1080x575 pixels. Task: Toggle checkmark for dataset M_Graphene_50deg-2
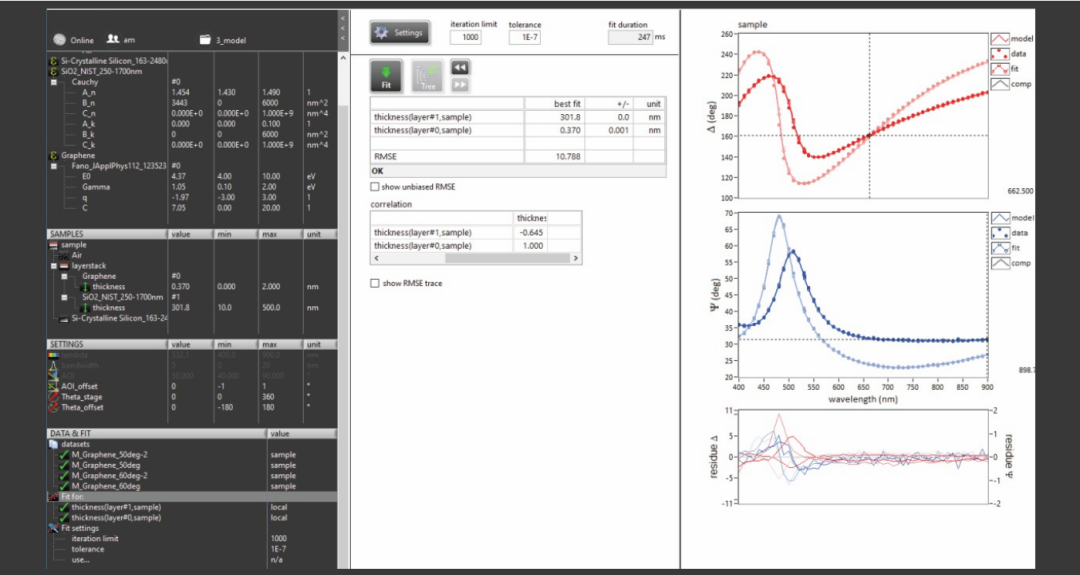coord(64,454)
